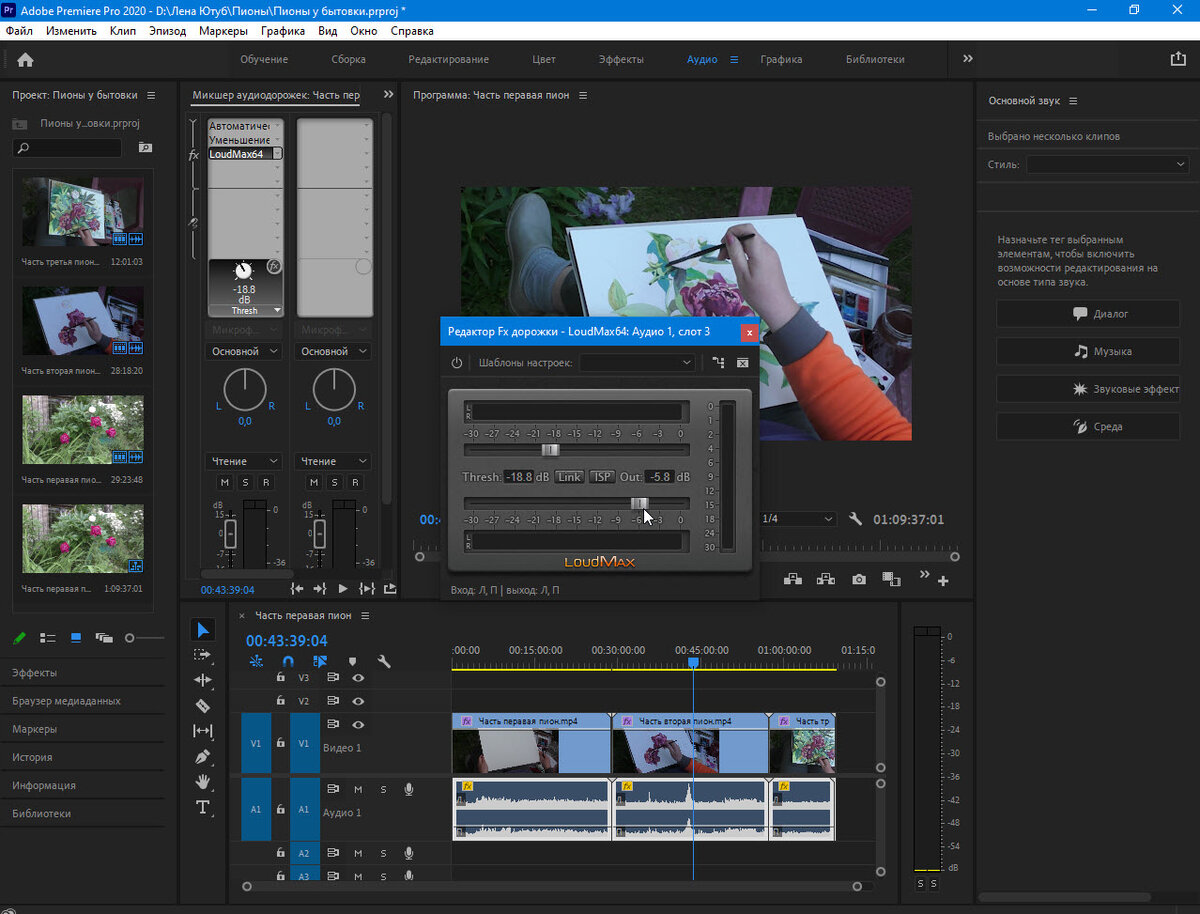Select the Pen tool

203,756
